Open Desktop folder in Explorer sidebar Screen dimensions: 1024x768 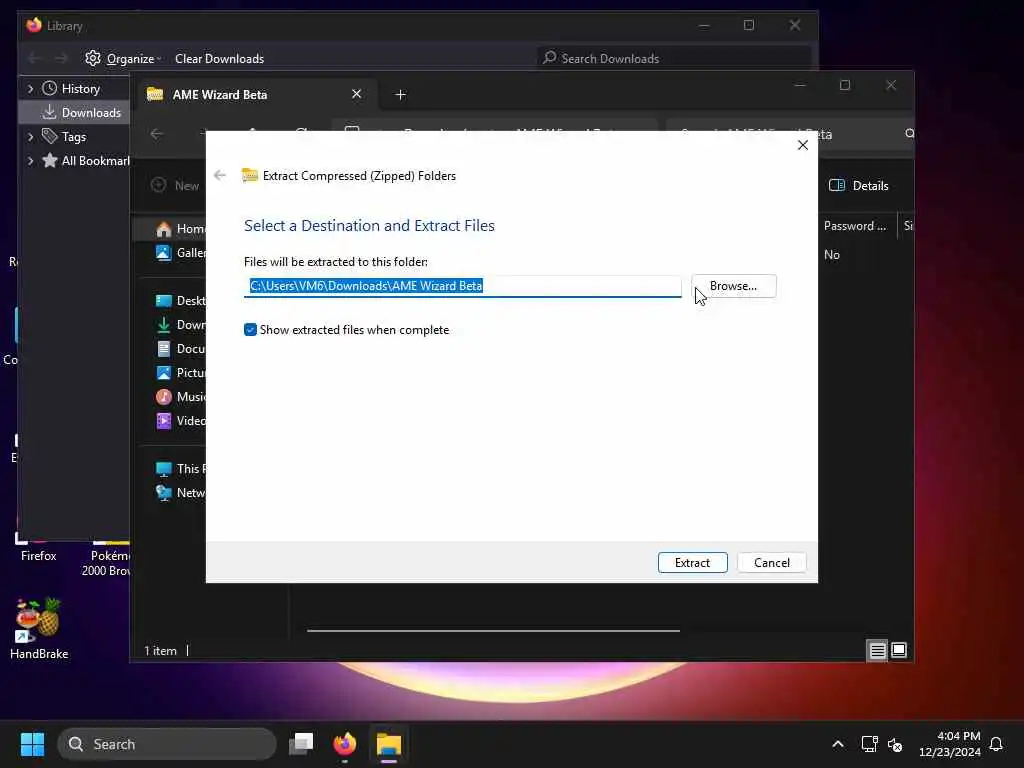point(182,300)
